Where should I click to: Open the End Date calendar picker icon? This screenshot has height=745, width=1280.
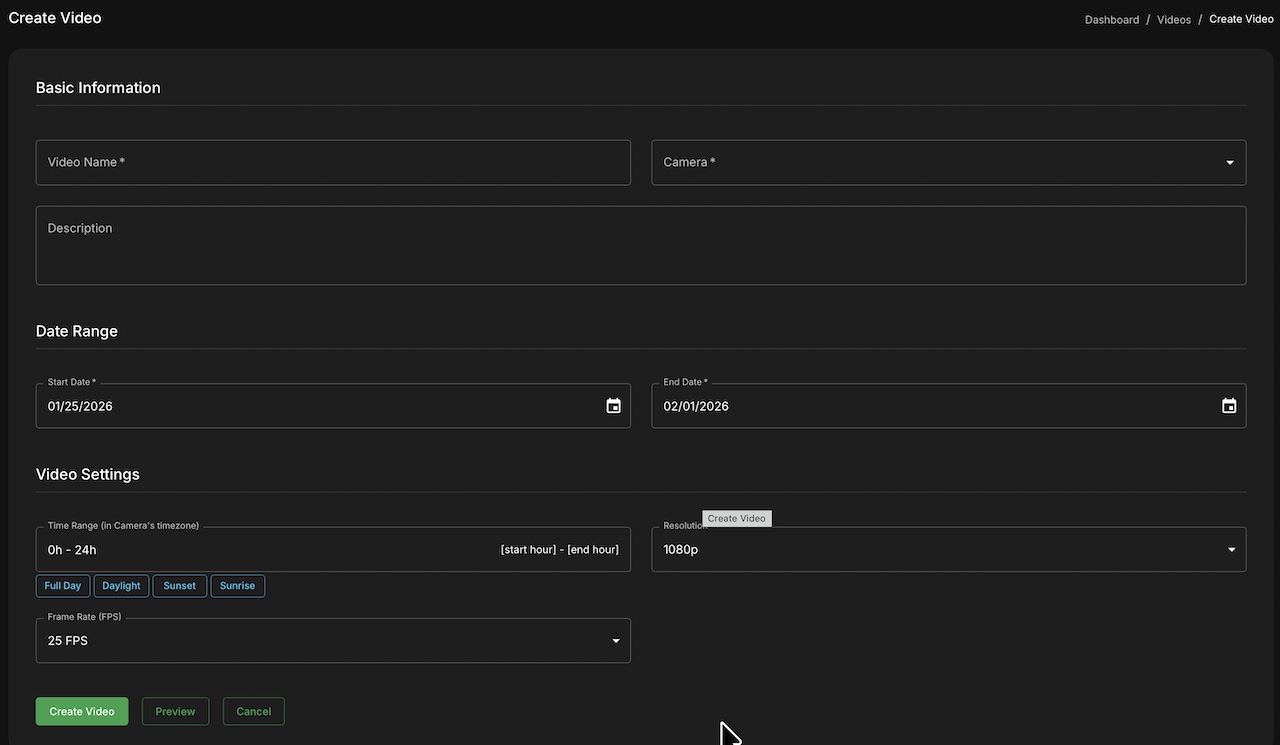click(1228, 405)
